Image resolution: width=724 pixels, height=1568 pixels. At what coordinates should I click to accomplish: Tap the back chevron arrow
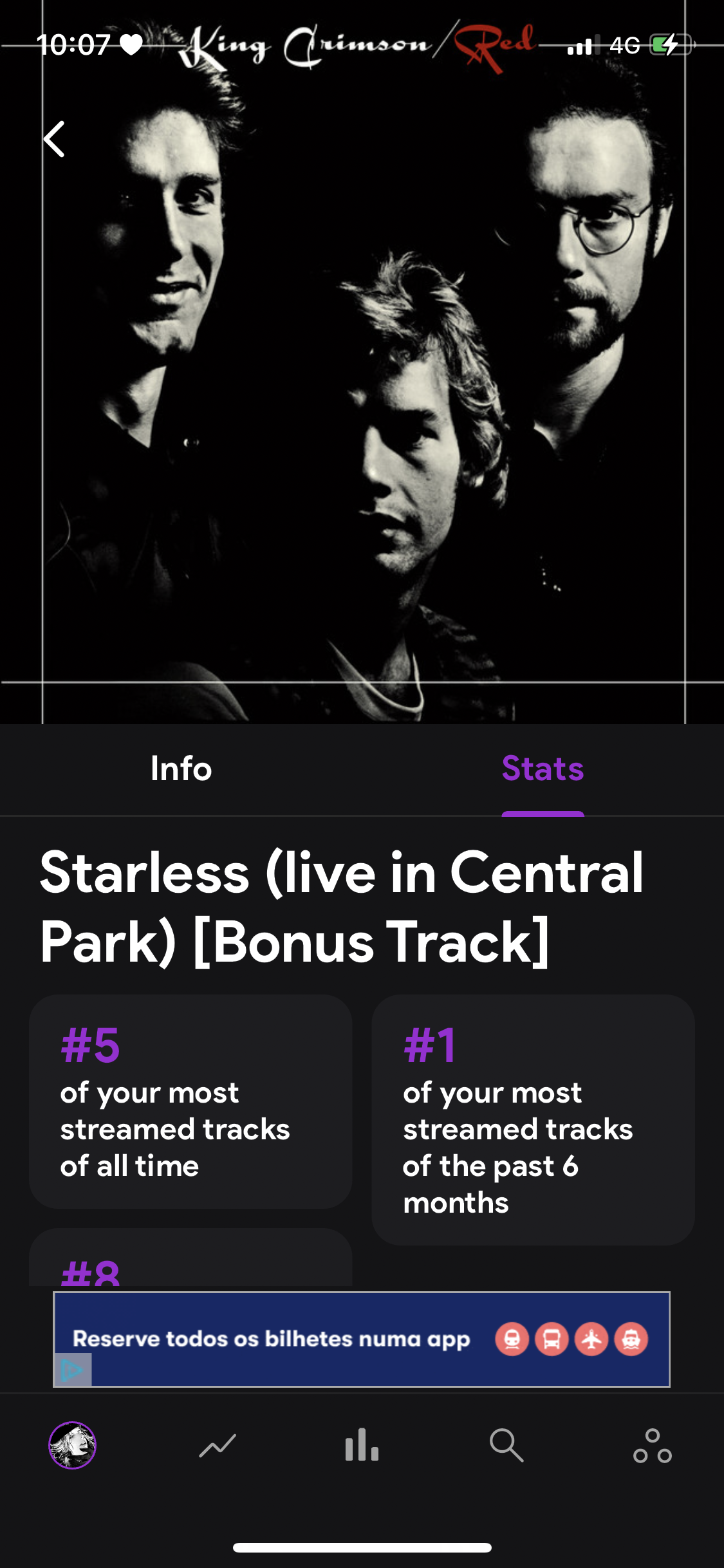pos(55,139)
